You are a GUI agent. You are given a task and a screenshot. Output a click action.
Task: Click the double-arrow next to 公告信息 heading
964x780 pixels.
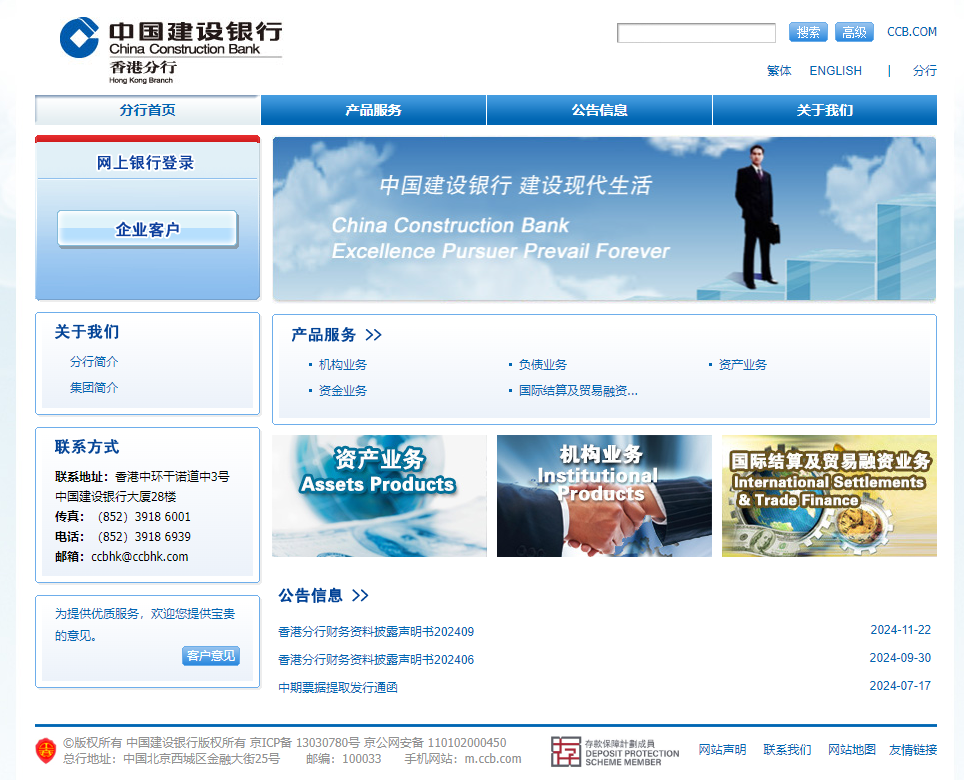[x=360, y=595]
